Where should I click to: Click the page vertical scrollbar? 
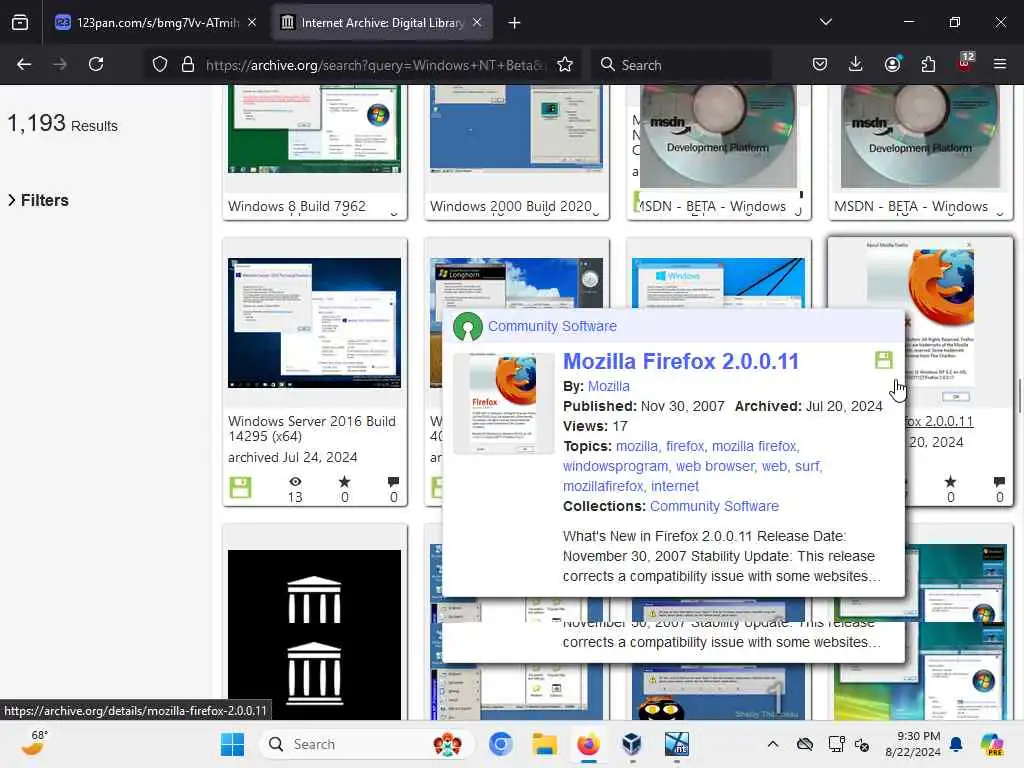1019,395
